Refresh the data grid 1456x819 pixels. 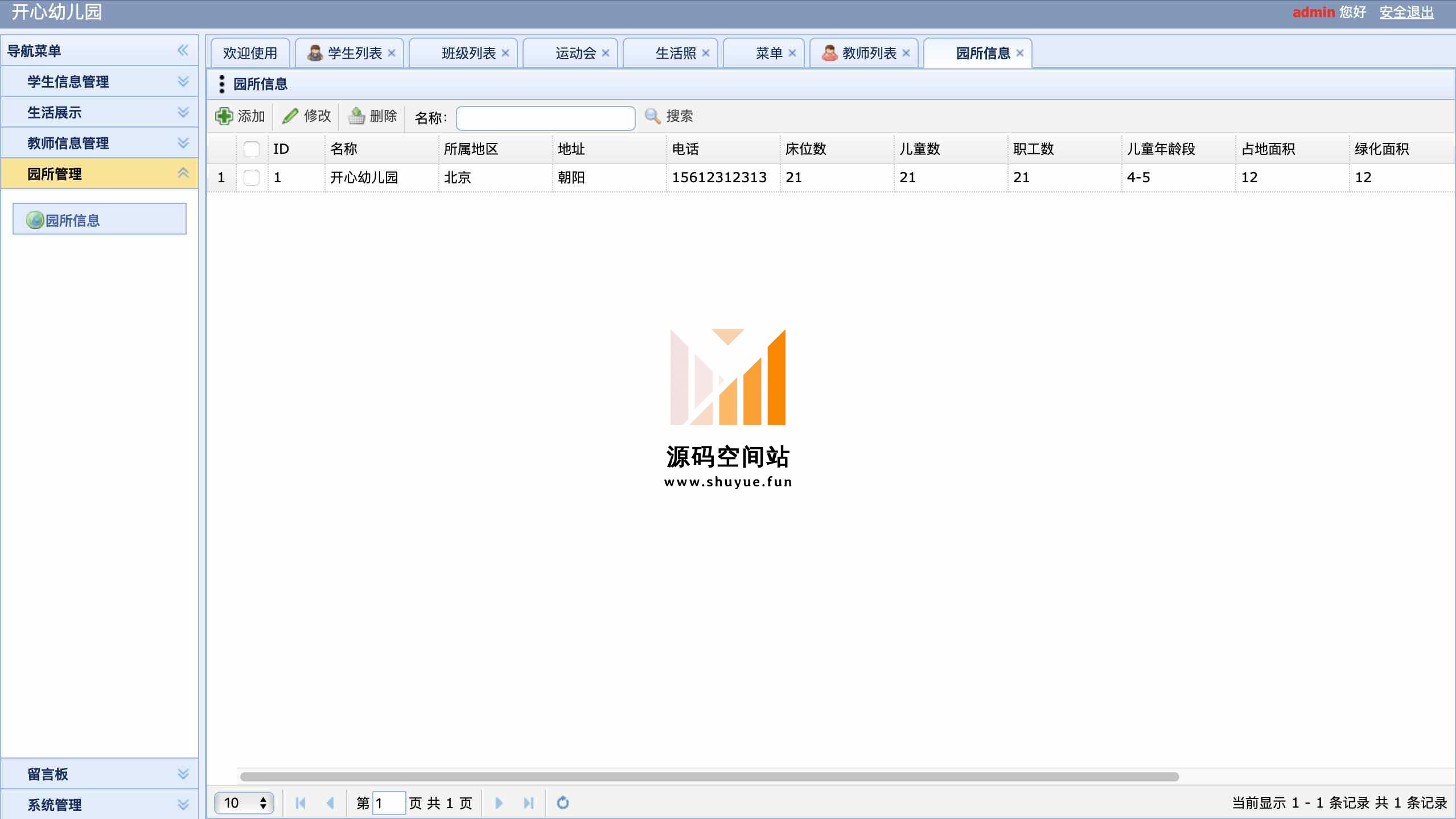563,803
